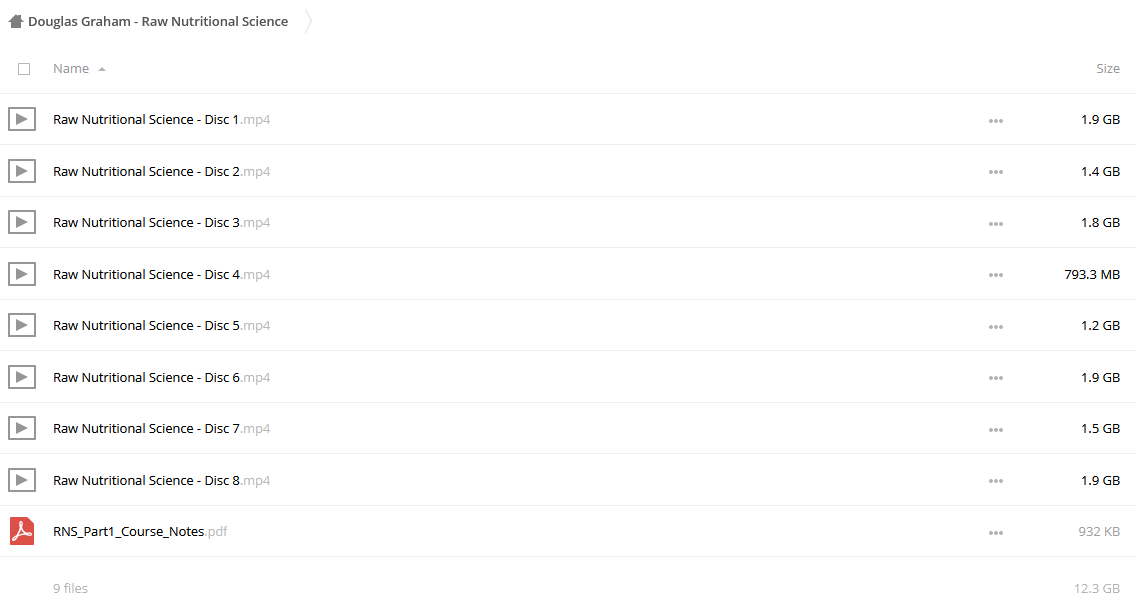Open Raw Nutritional Science - Disc 2.mp4
This screenshot has height=608, width=1136.
click(x=162, y=171)
